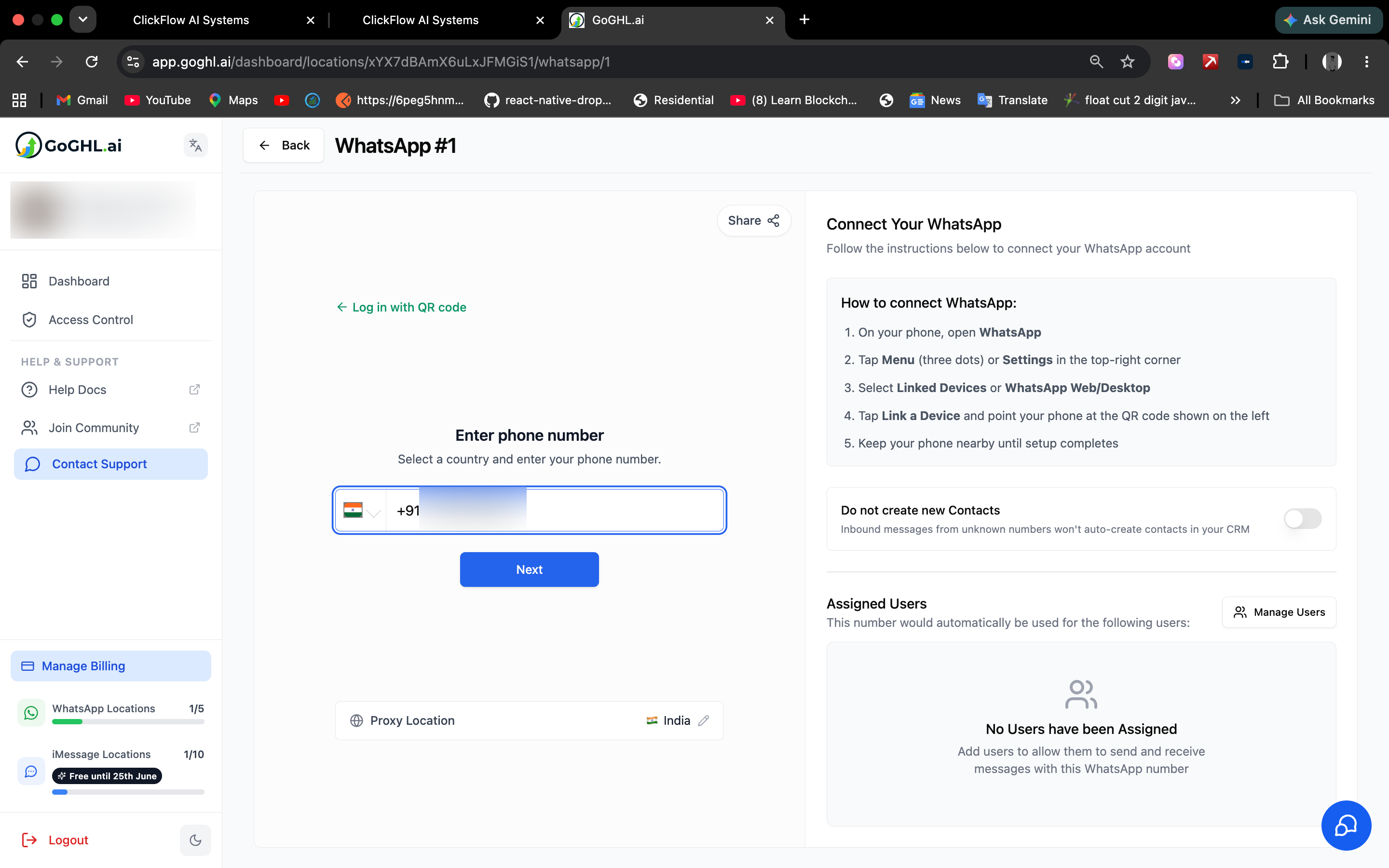Click the Help Docs external link icon
Screen dimensions: 1389x868
194,390
